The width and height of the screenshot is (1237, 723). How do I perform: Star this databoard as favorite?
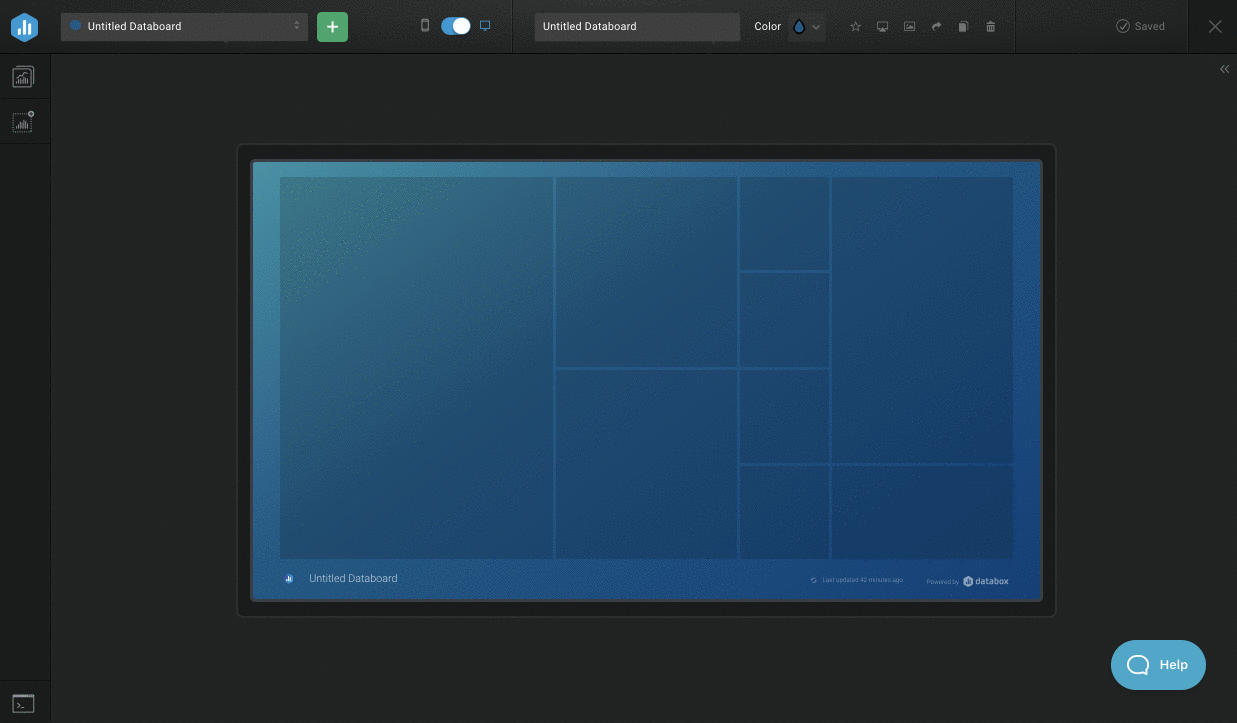[855, 27]
